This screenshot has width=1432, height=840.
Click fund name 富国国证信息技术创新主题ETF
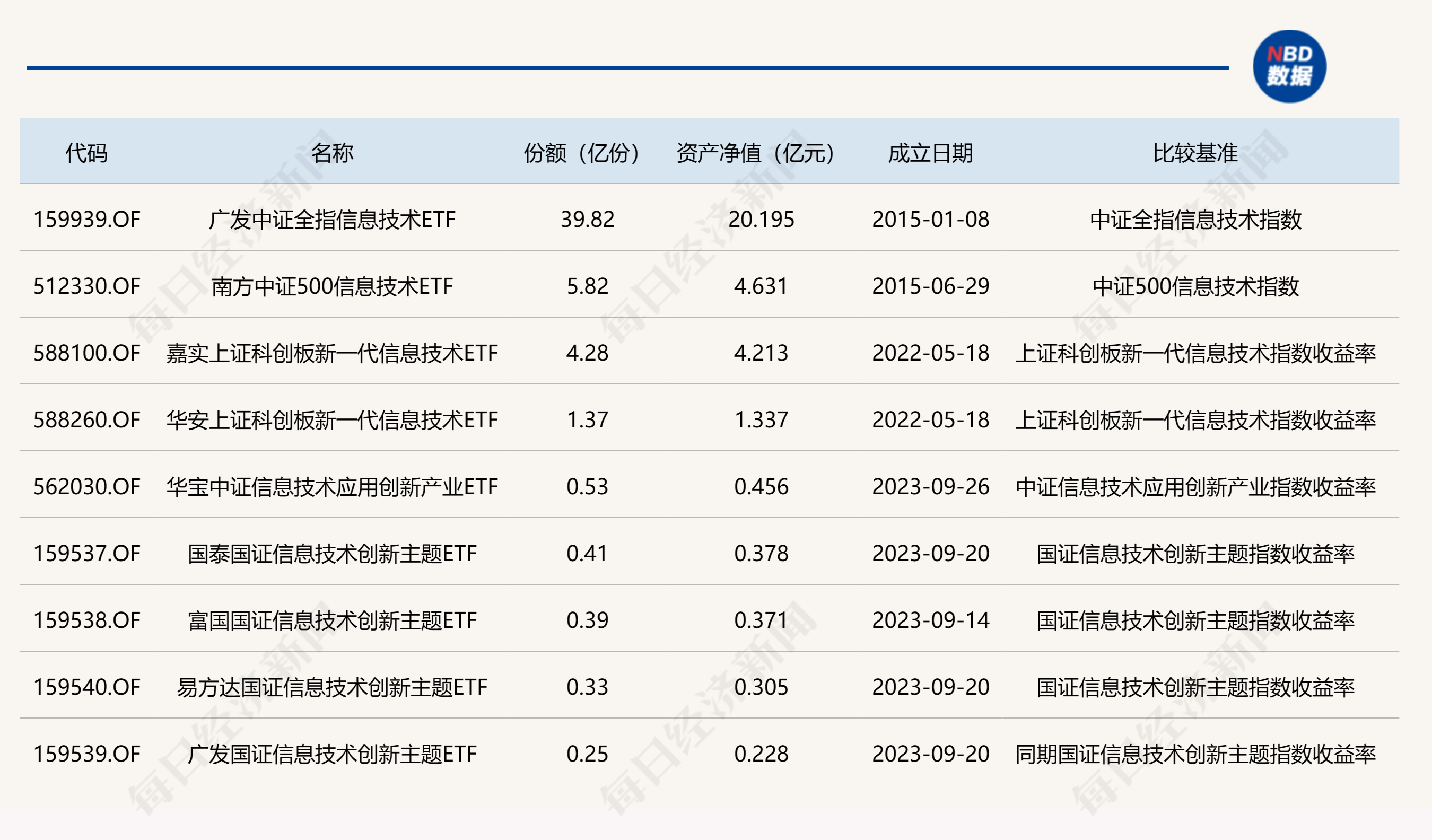[x=333, y=620]
